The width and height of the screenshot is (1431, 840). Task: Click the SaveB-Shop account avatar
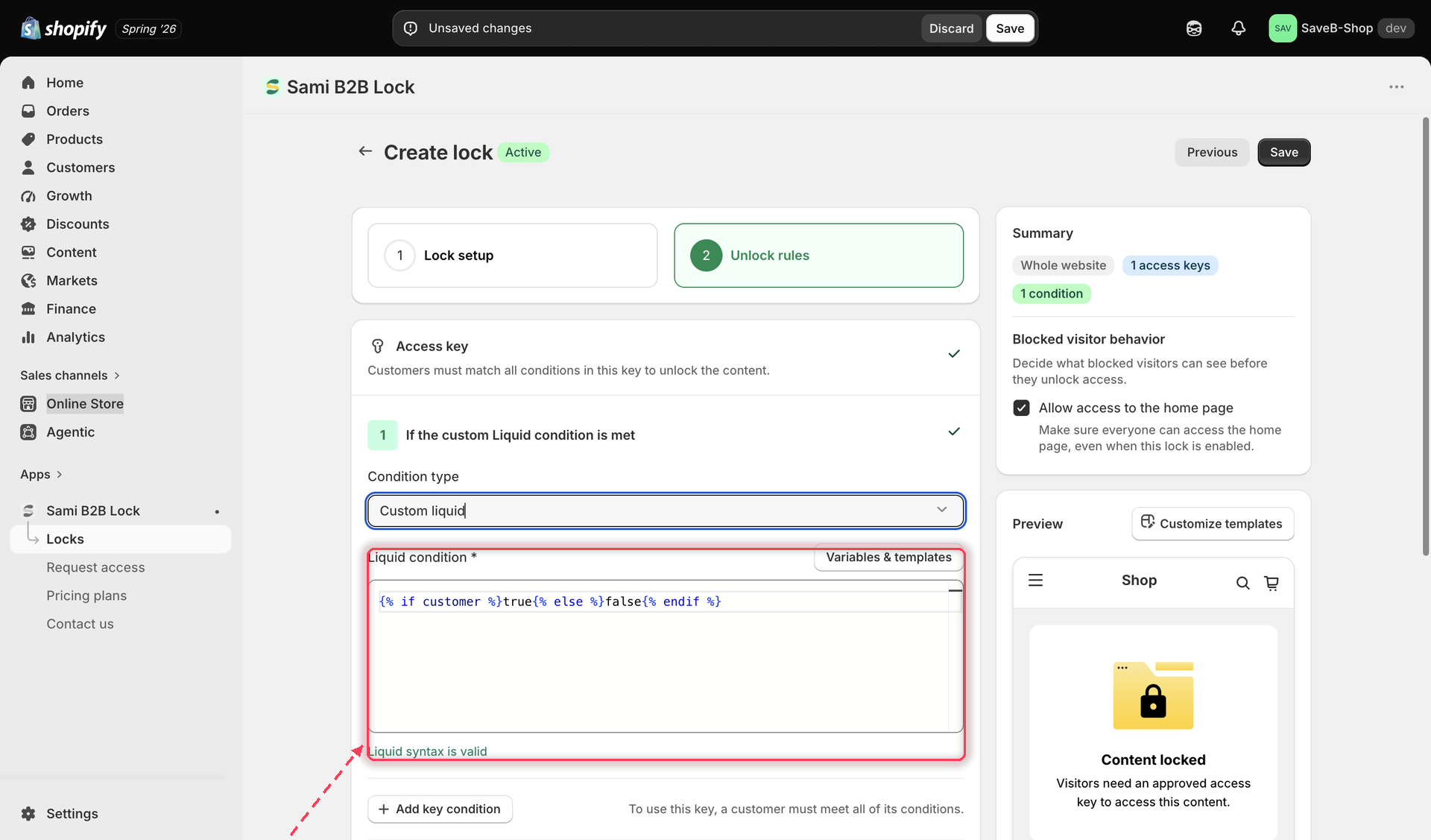click(x=1283, y=28)
